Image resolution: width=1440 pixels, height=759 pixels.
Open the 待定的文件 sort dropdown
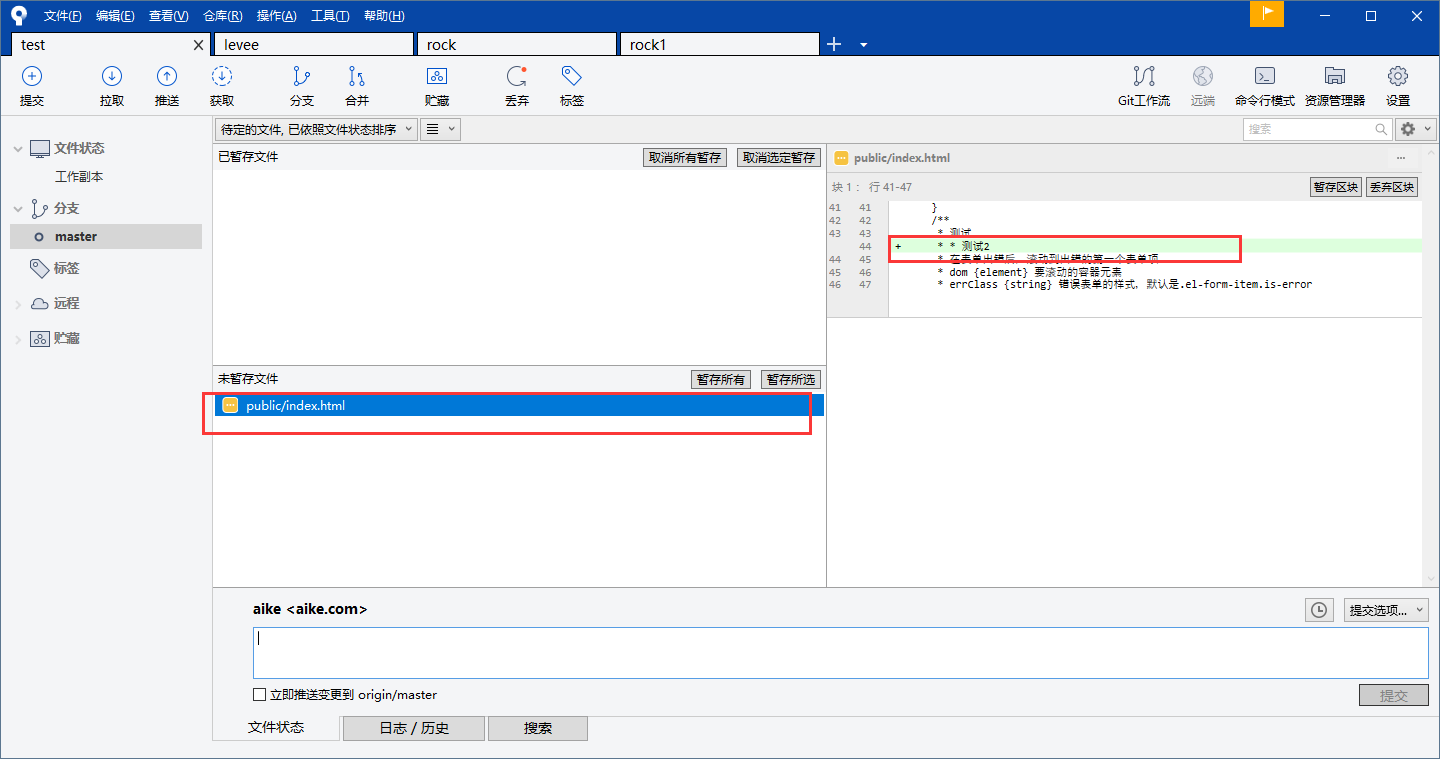point(315,129)
